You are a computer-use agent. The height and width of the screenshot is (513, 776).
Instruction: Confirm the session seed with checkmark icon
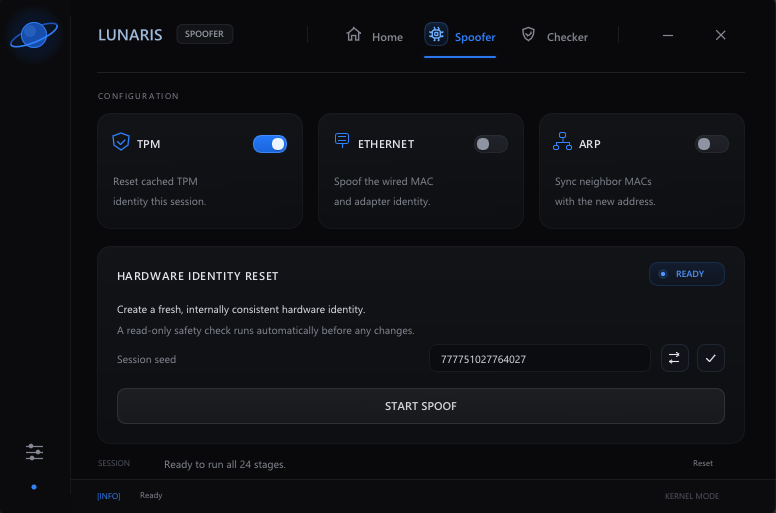(x=711, y=358)
